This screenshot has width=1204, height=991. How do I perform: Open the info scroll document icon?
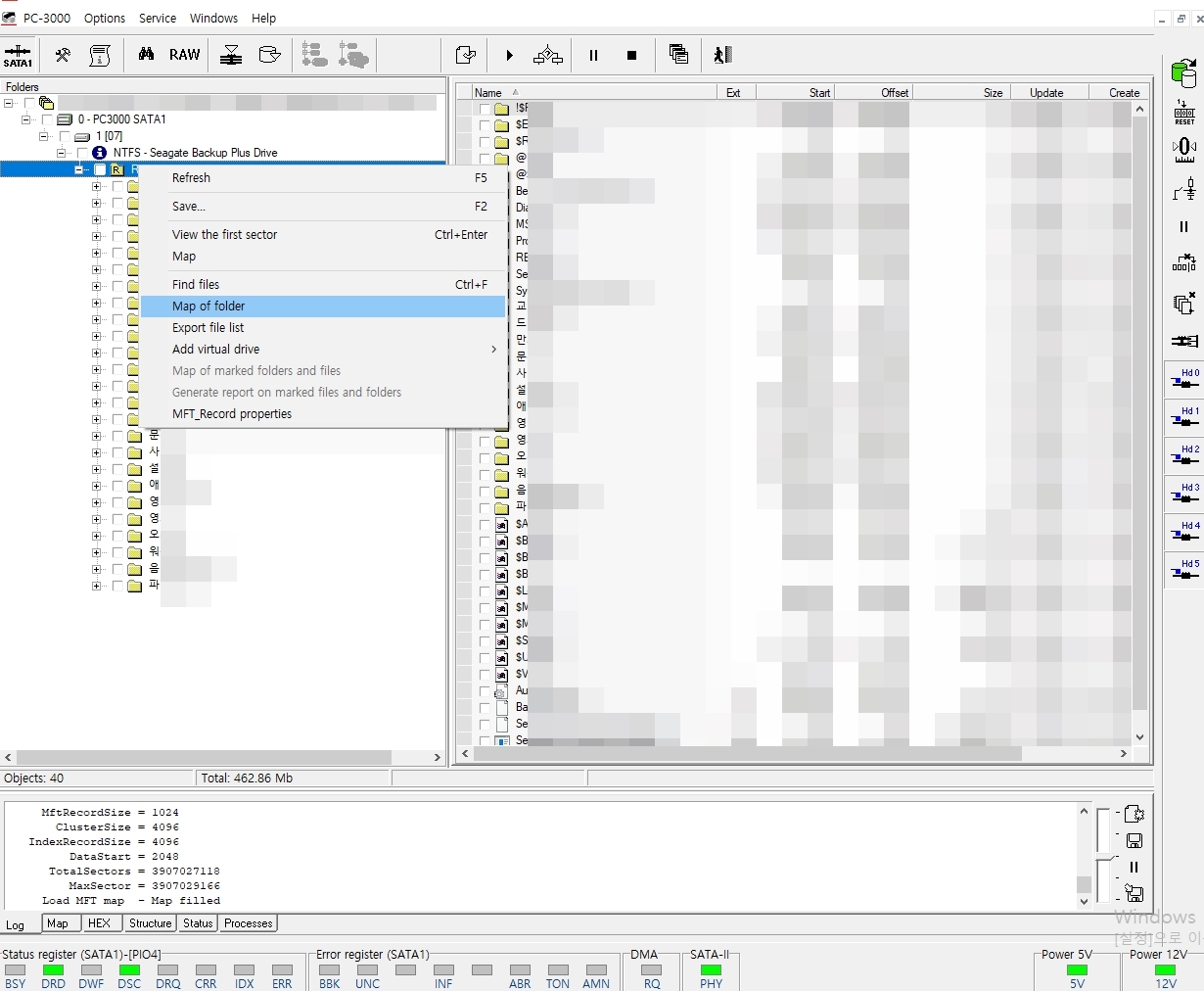point(100,56)
